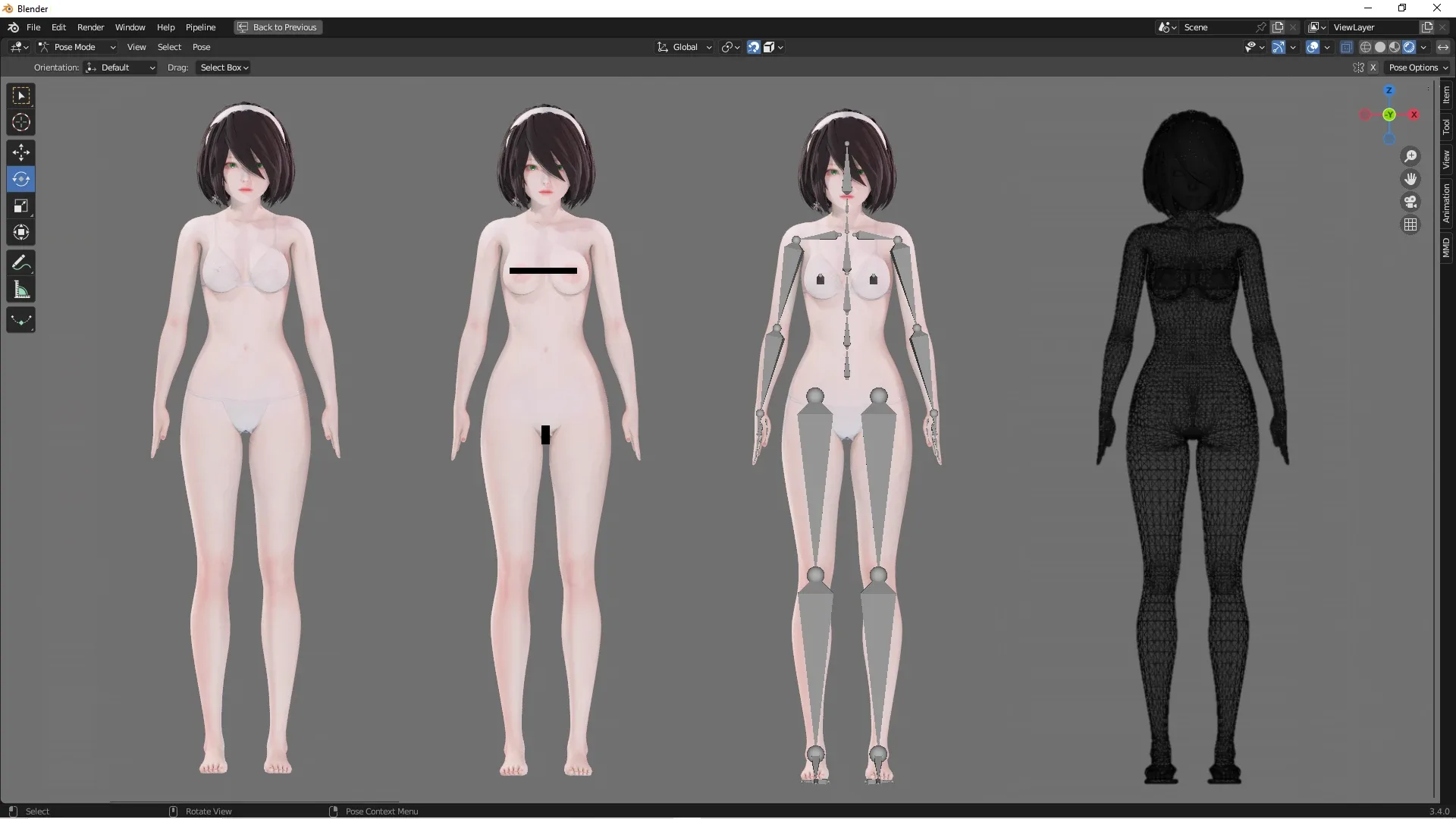1456x819 pixels.
Task: Select the Move tool
Action: (20, 152)
